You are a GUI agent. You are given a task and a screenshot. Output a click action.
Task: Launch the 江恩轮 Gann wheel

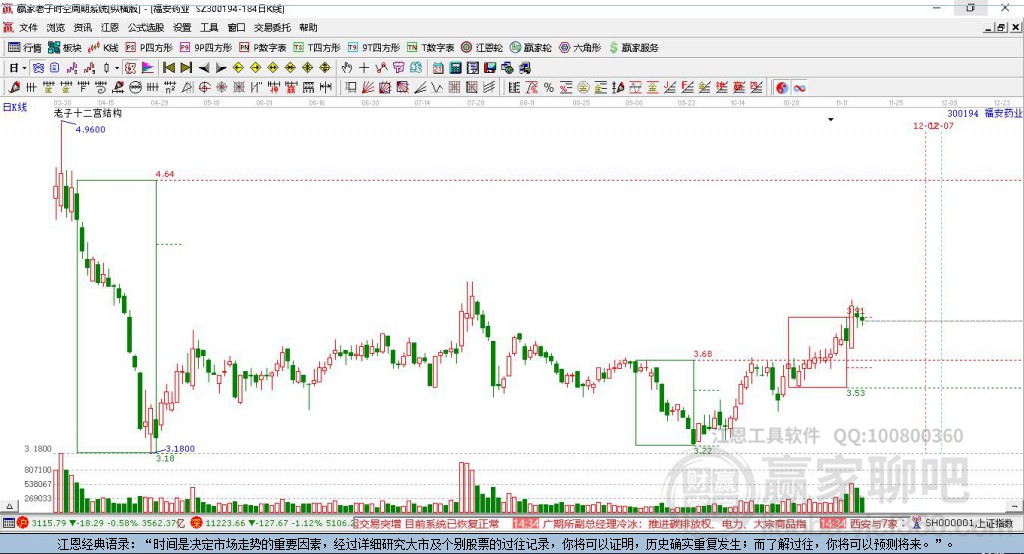[x=482, y=48]
